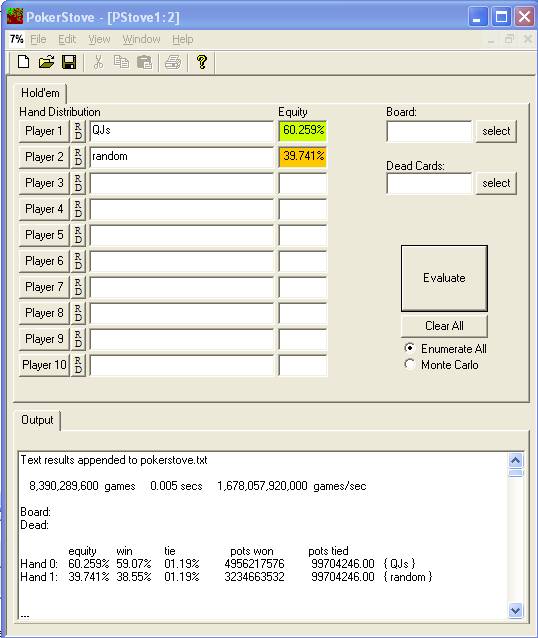Click the 8,390,289,600 games text

(x=82, y=486)
